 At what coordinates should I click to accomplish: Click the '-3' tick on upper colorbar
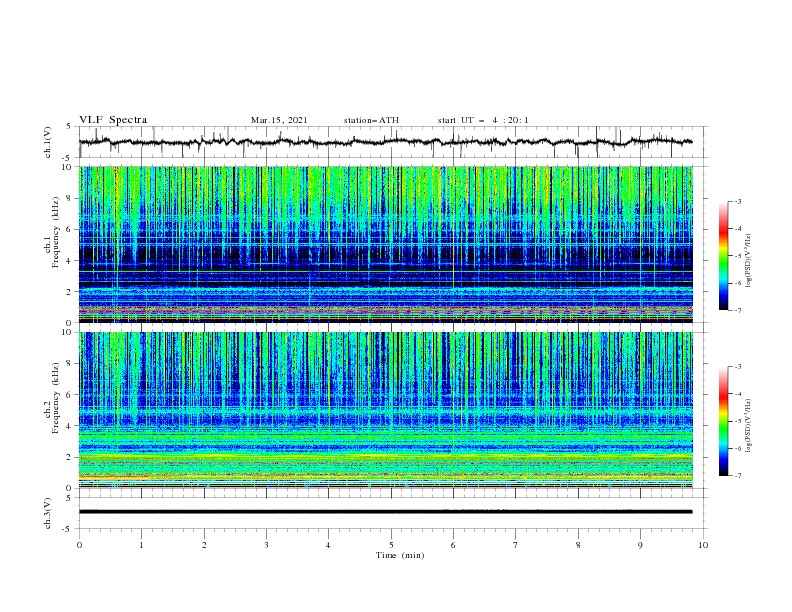pos(737,201)
